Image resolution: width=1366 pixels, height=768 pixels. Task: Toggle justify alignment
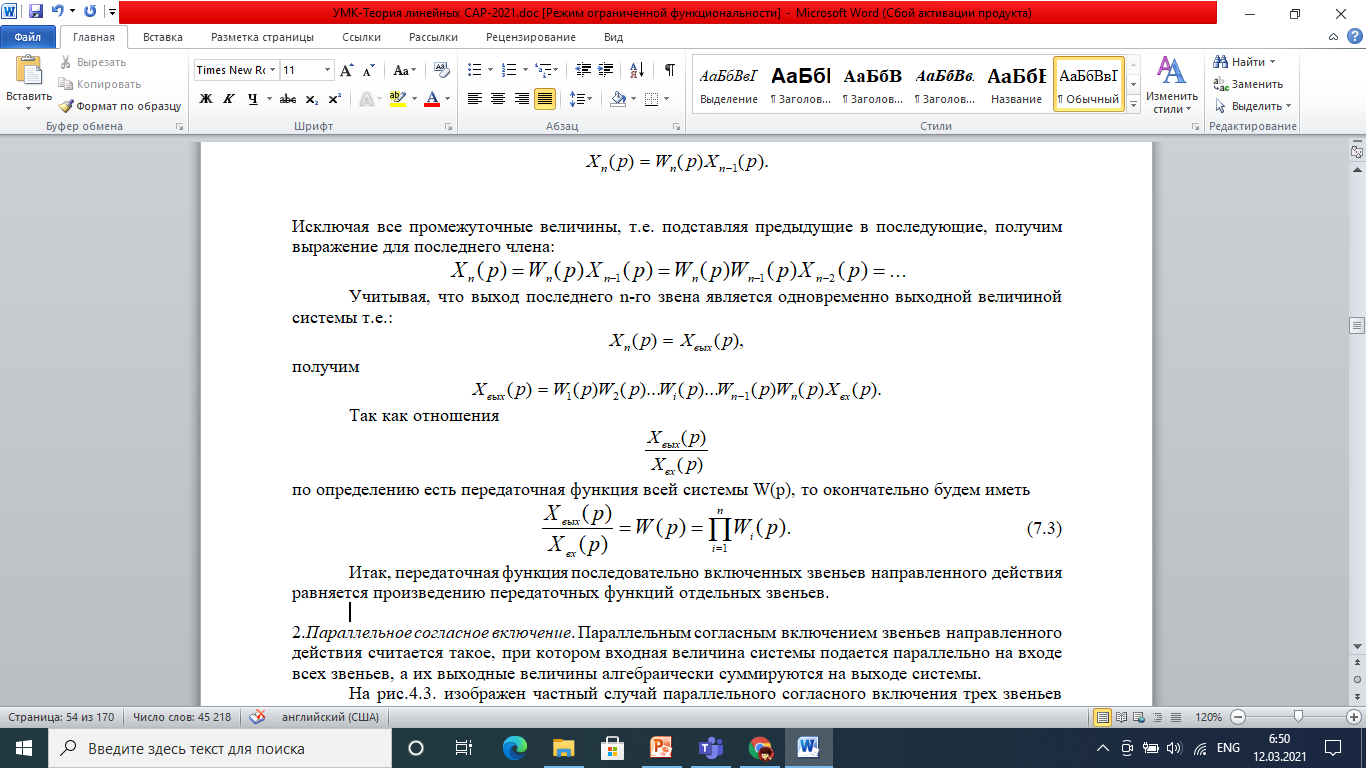tap(545, 99)
